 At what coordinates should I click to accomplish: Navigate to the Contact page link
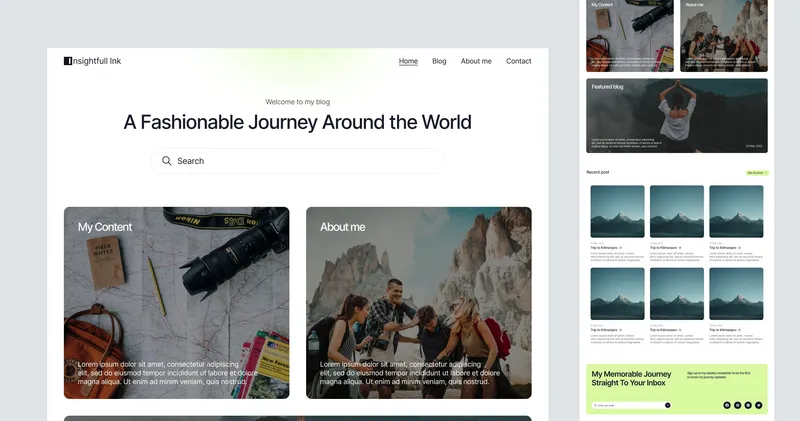tap(519, 61)
